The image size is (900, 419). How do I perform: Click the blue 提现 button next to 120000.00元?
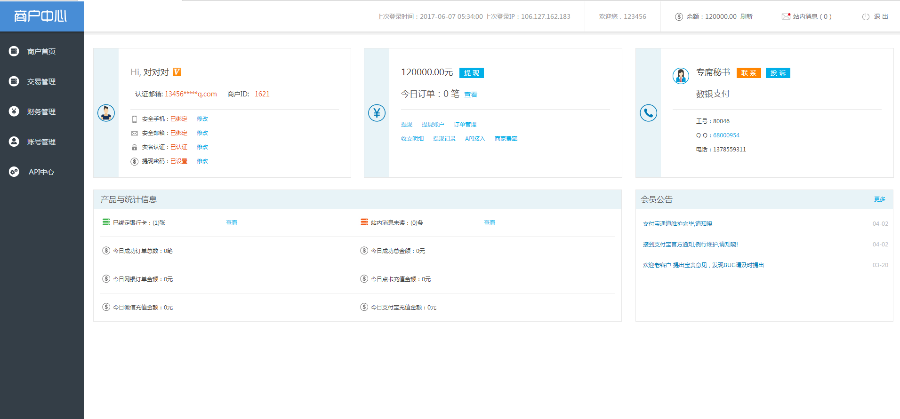pyautogui.click(x=471, y=73)
